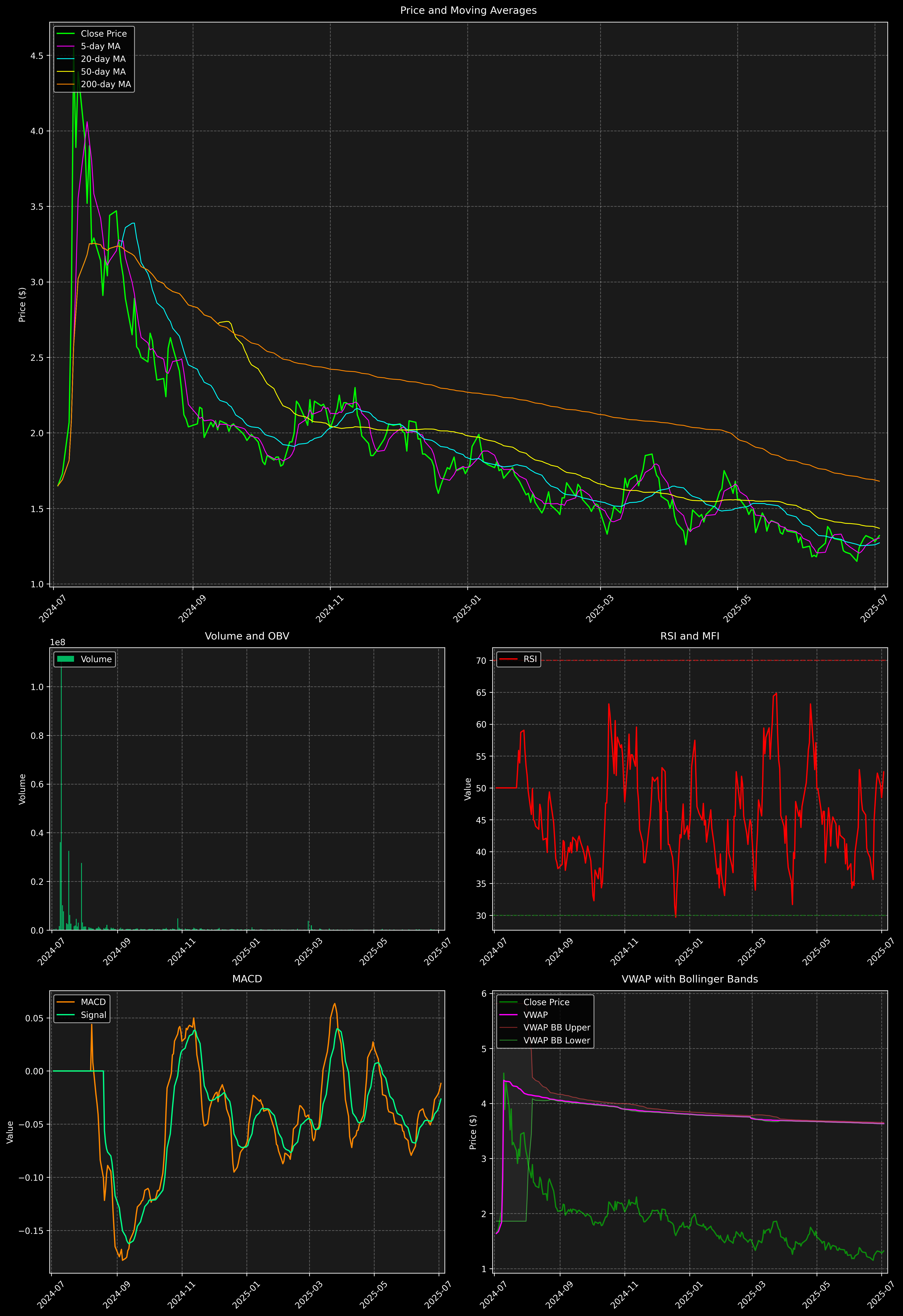Viewport: 903px width, 1316px height.
Task: Click the 6 y-axis tick on VWAP chart
Action: coord(484,994)
